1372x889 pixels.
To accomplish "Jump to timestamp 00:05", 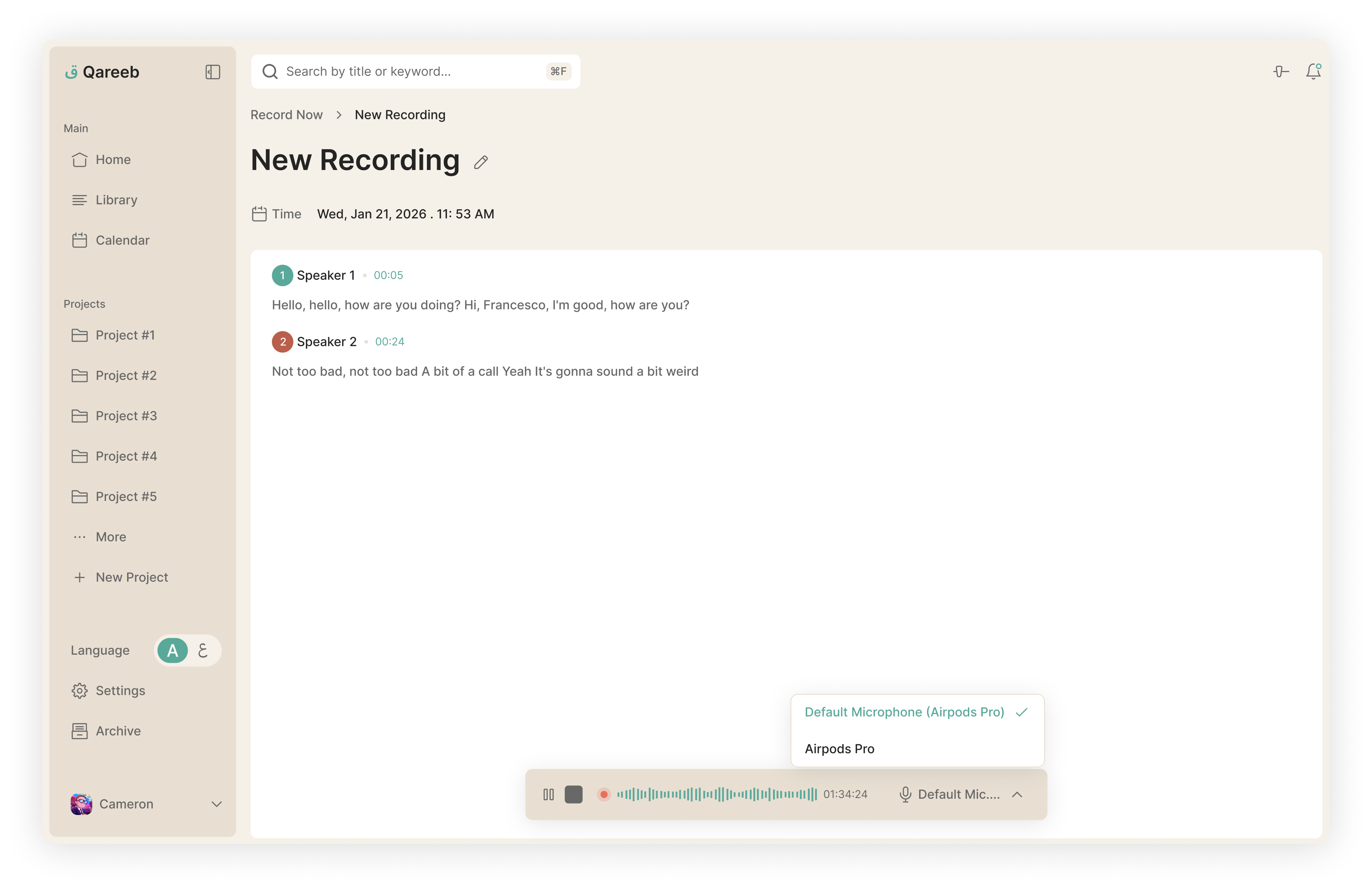I will pyautogui.click(x=389, y=276).
